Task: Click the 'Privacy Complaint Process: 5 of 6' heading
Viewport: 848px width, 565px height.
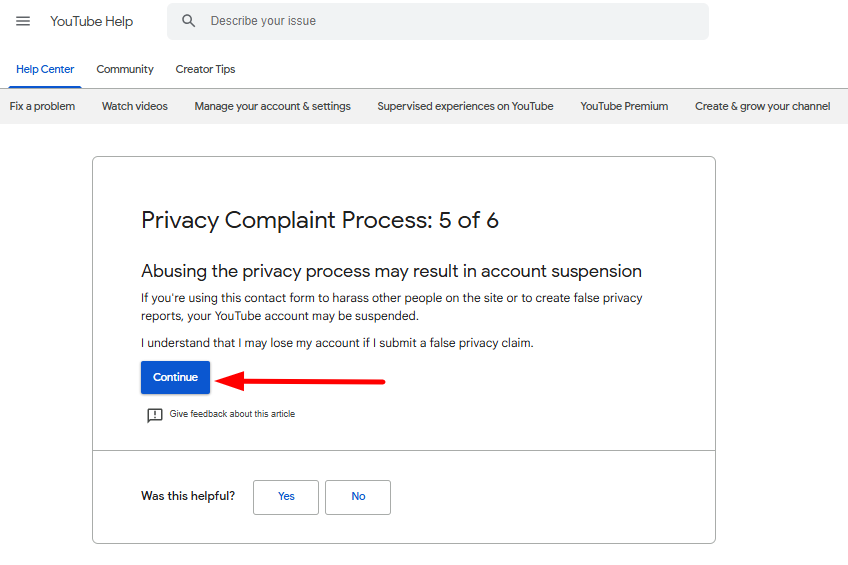Action: click(x=320, y=221)
